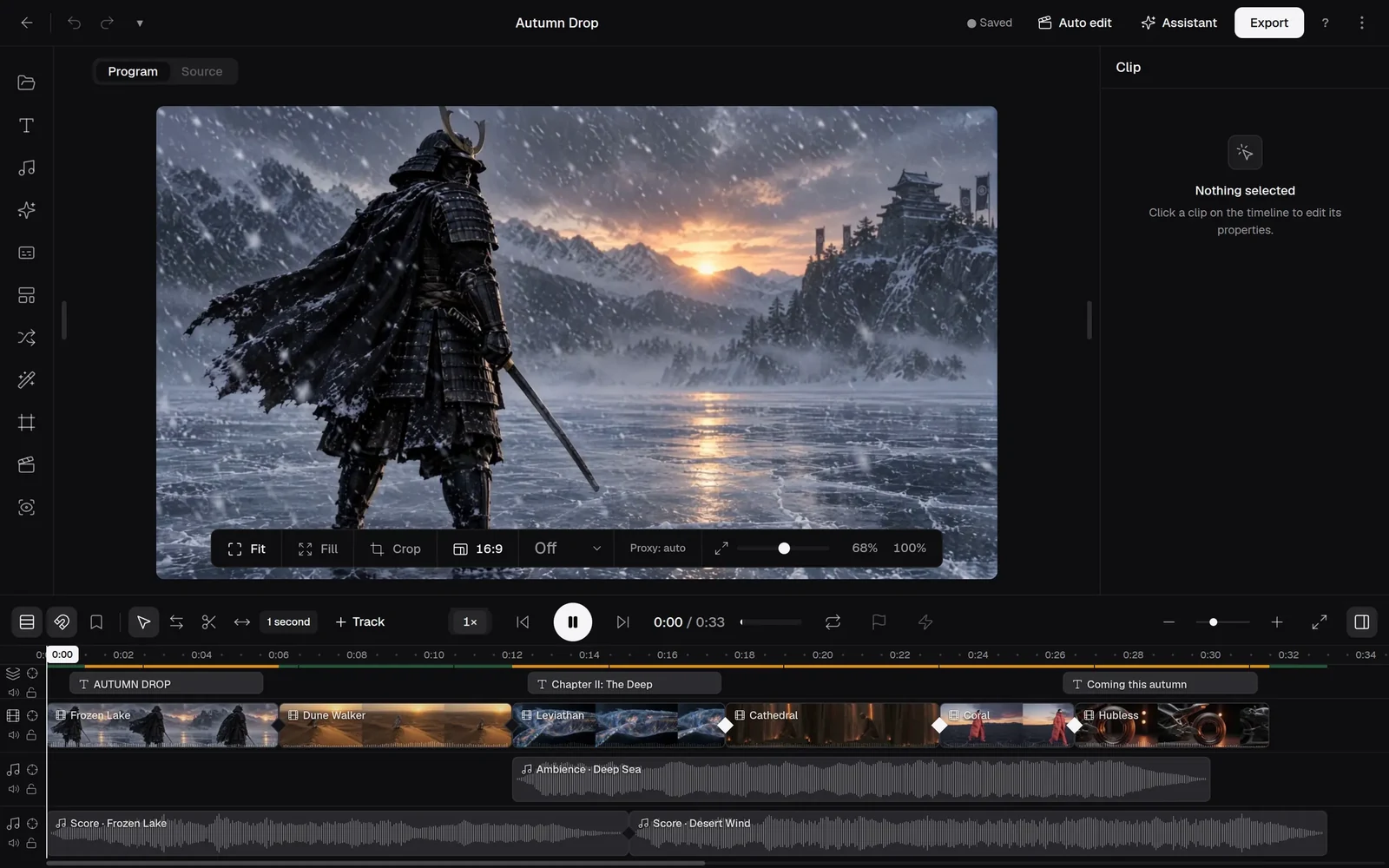Select the arrow selection tool in timeline toolbar
The image size is (1389, 868).
143,621
